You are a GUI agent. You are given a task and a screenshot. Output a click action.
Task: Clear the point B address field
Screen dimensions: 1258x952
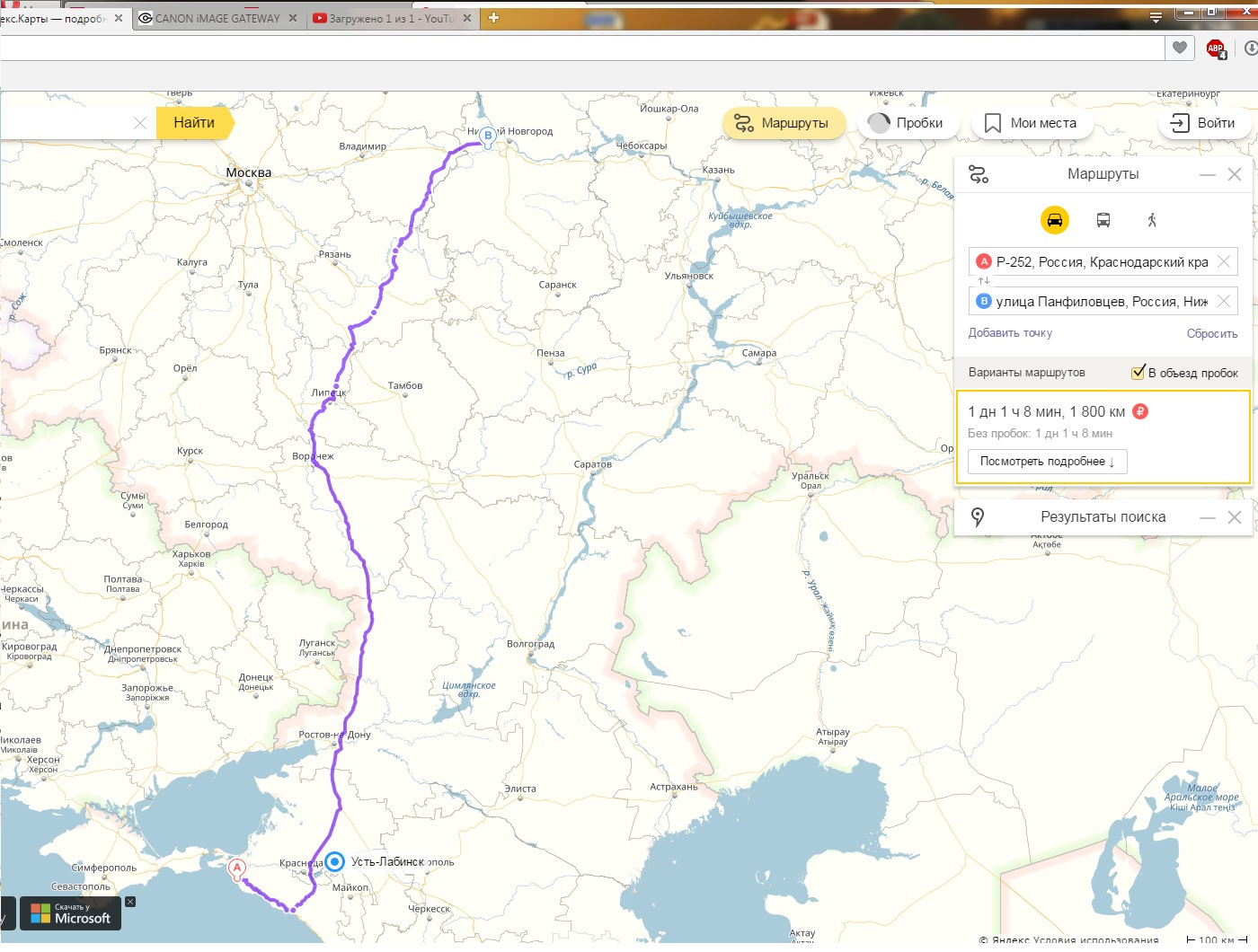tap(1224, 302)
